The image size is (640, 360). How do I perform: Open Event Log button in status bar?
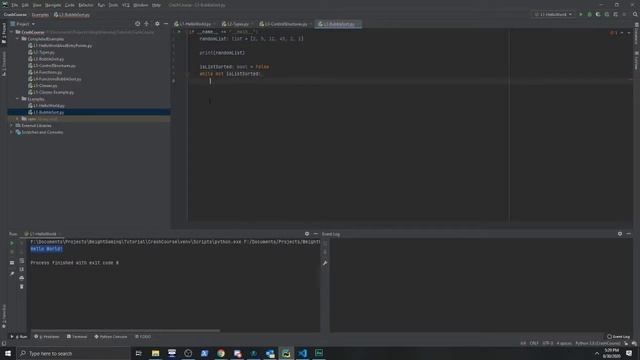tap(618, 337)
